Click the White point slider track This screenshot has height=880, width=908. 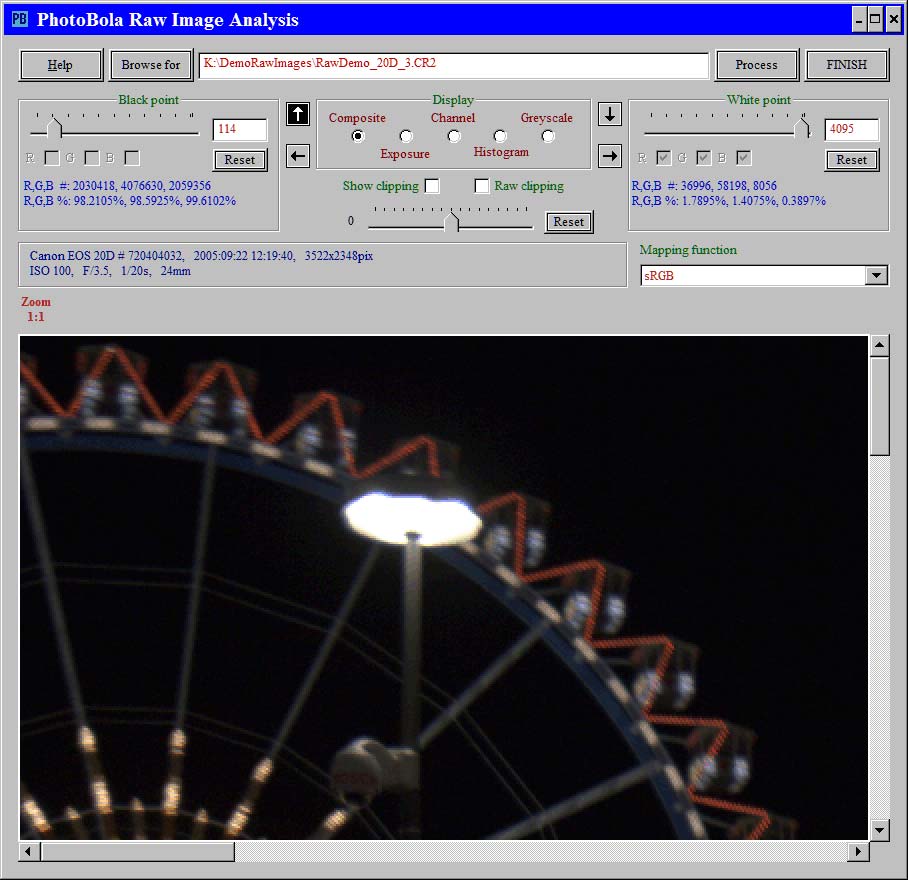coord(722,130)
